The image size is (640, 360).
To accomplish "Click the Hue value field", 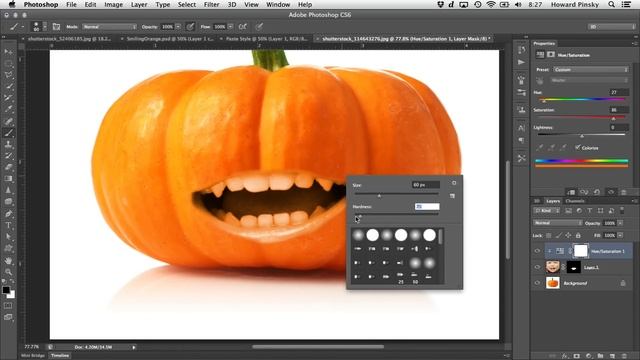I will [x=619, y=93].
